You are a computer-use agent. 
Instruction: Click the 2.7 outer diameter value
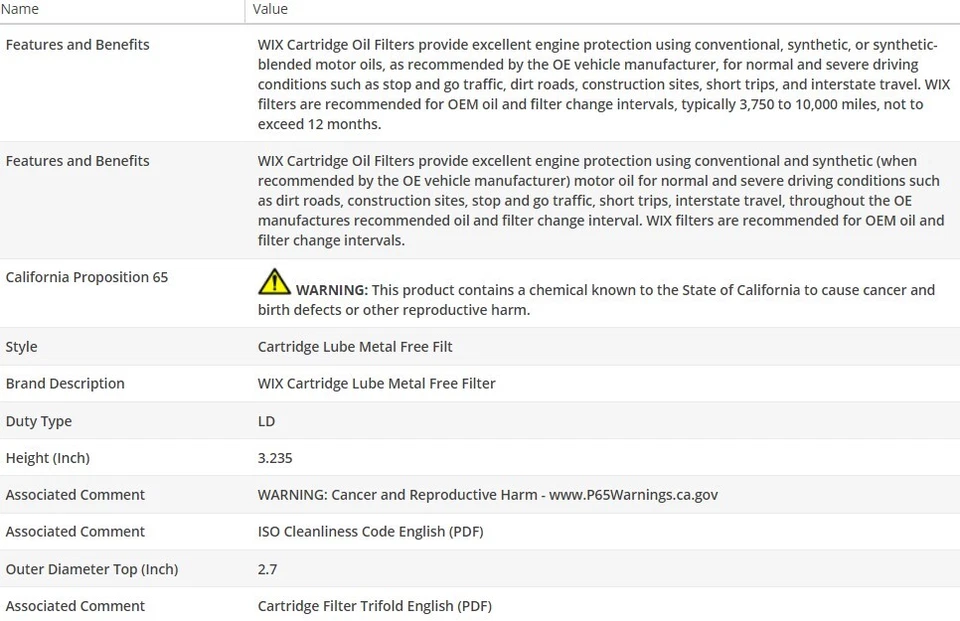[267, 569]
